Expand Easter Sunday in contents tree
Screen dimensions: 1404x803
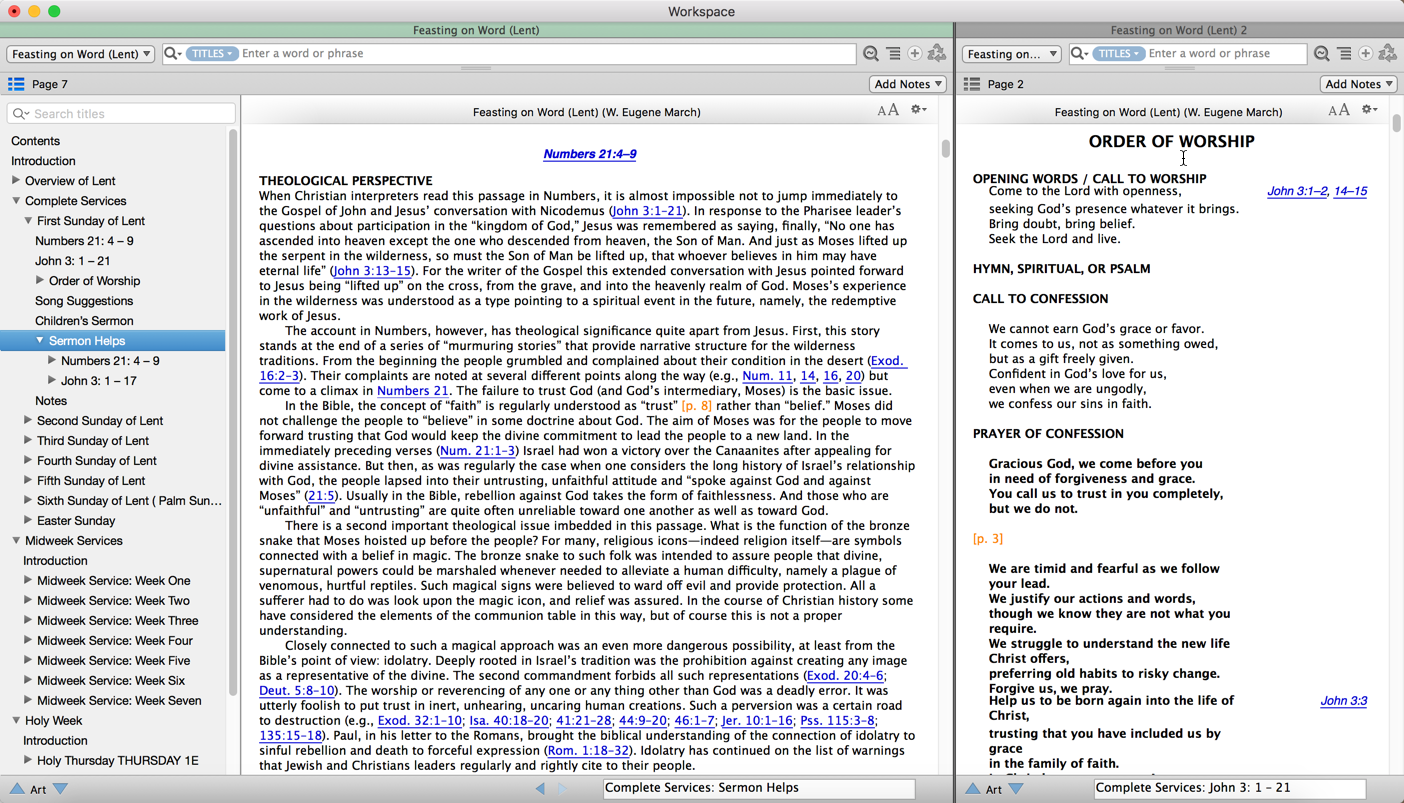[28, 521]
